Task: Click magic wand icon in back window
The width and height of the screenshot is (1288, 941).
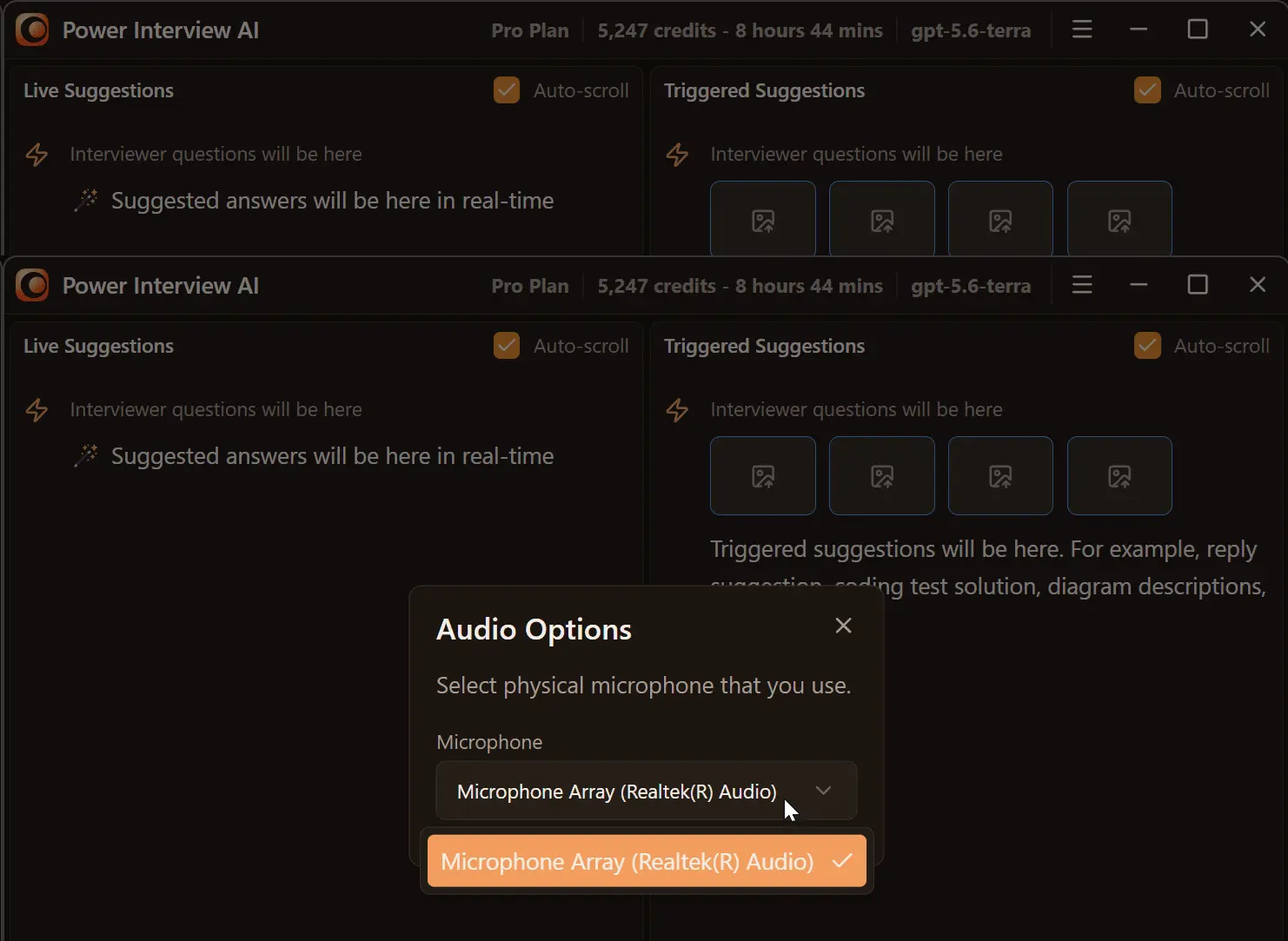Action: coord(86,201)
